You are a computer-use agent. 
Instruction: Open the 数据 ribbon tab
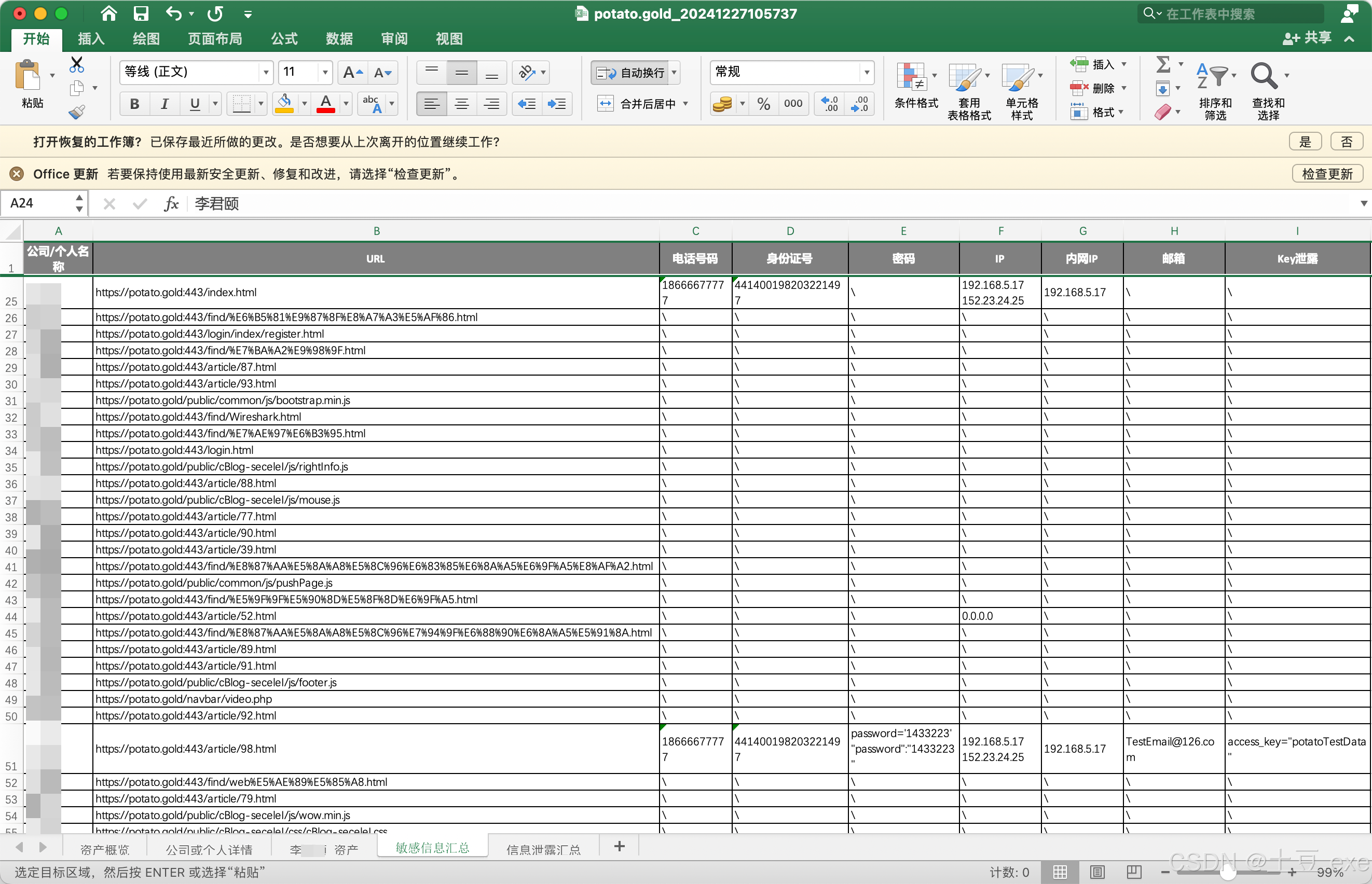pos(339,38)
